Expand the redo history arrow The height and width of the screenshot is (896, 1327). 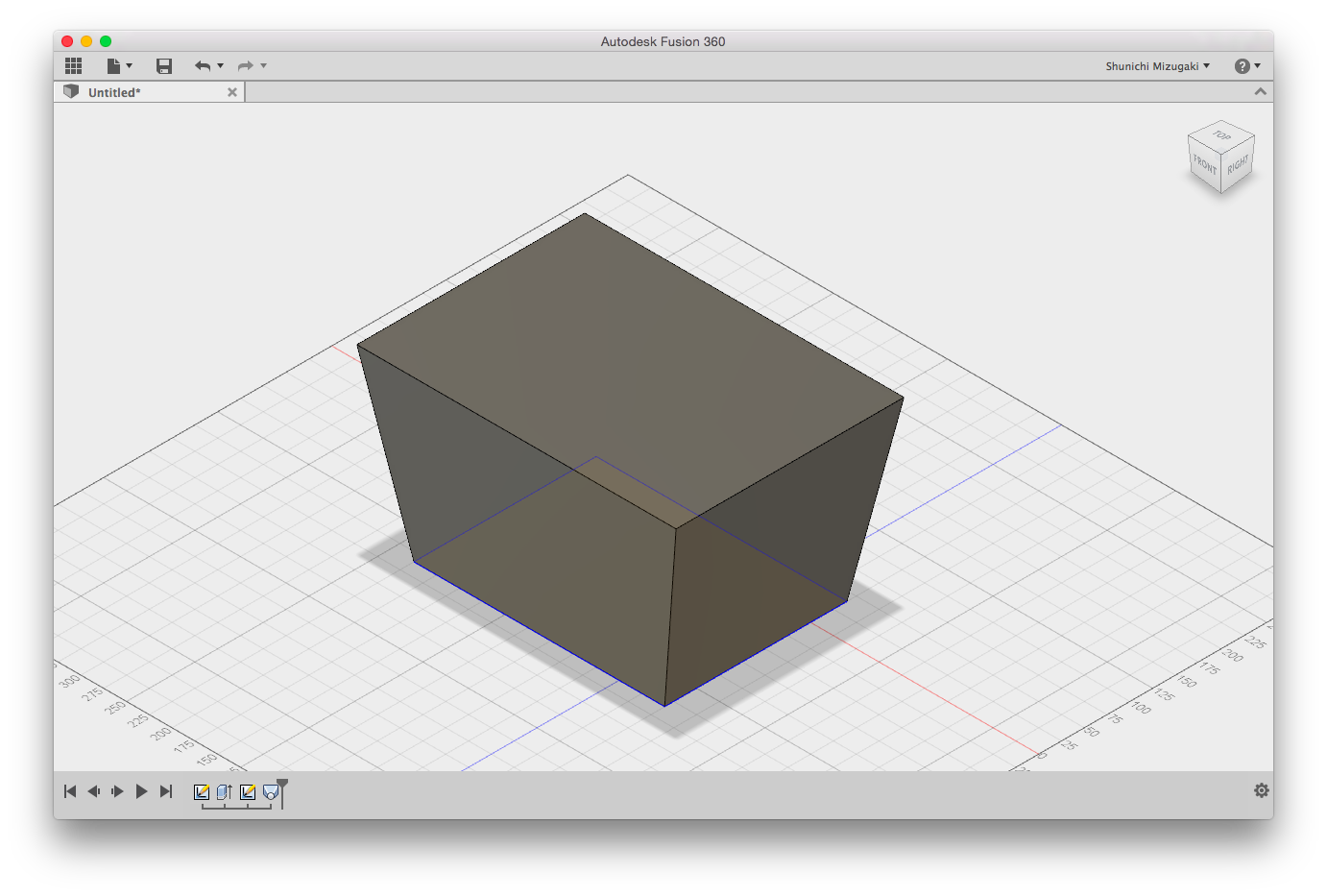(264, 65)
